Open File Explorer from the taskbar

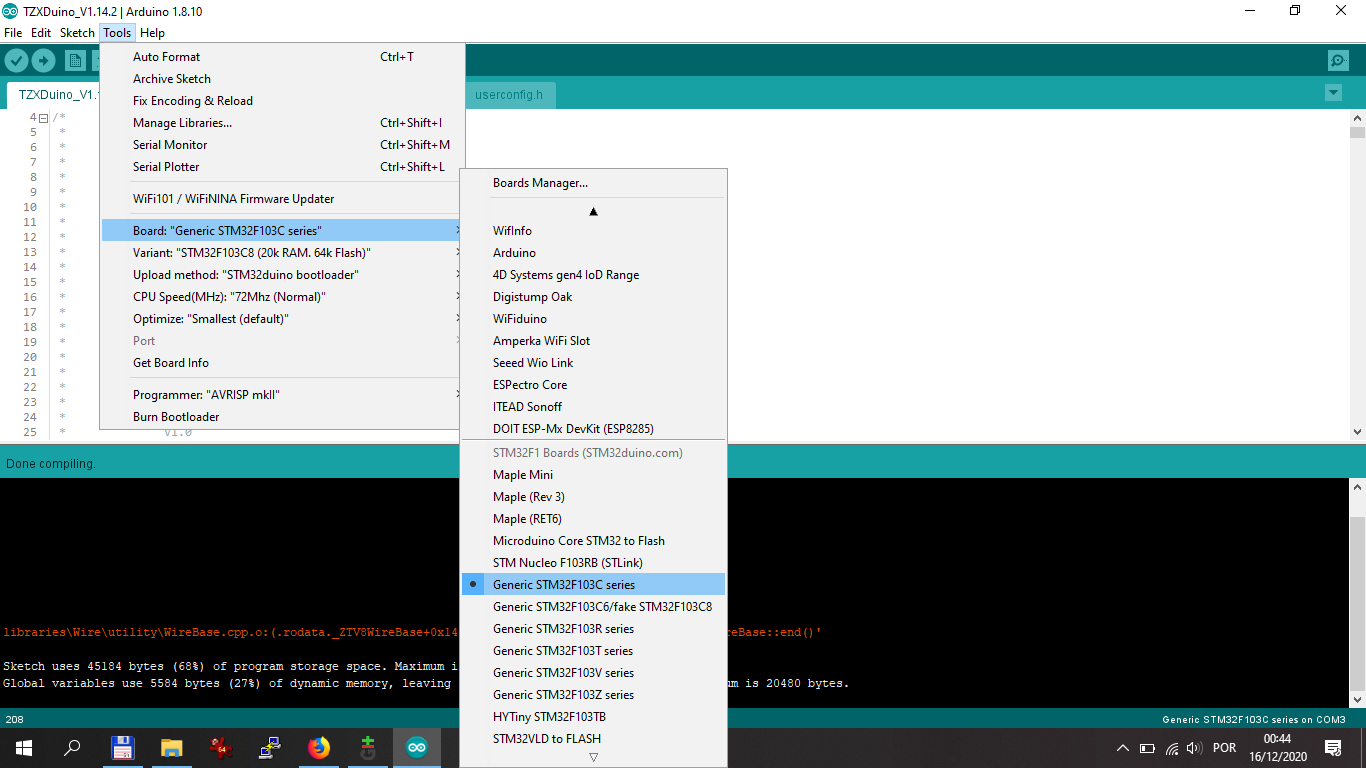point(171,747)
